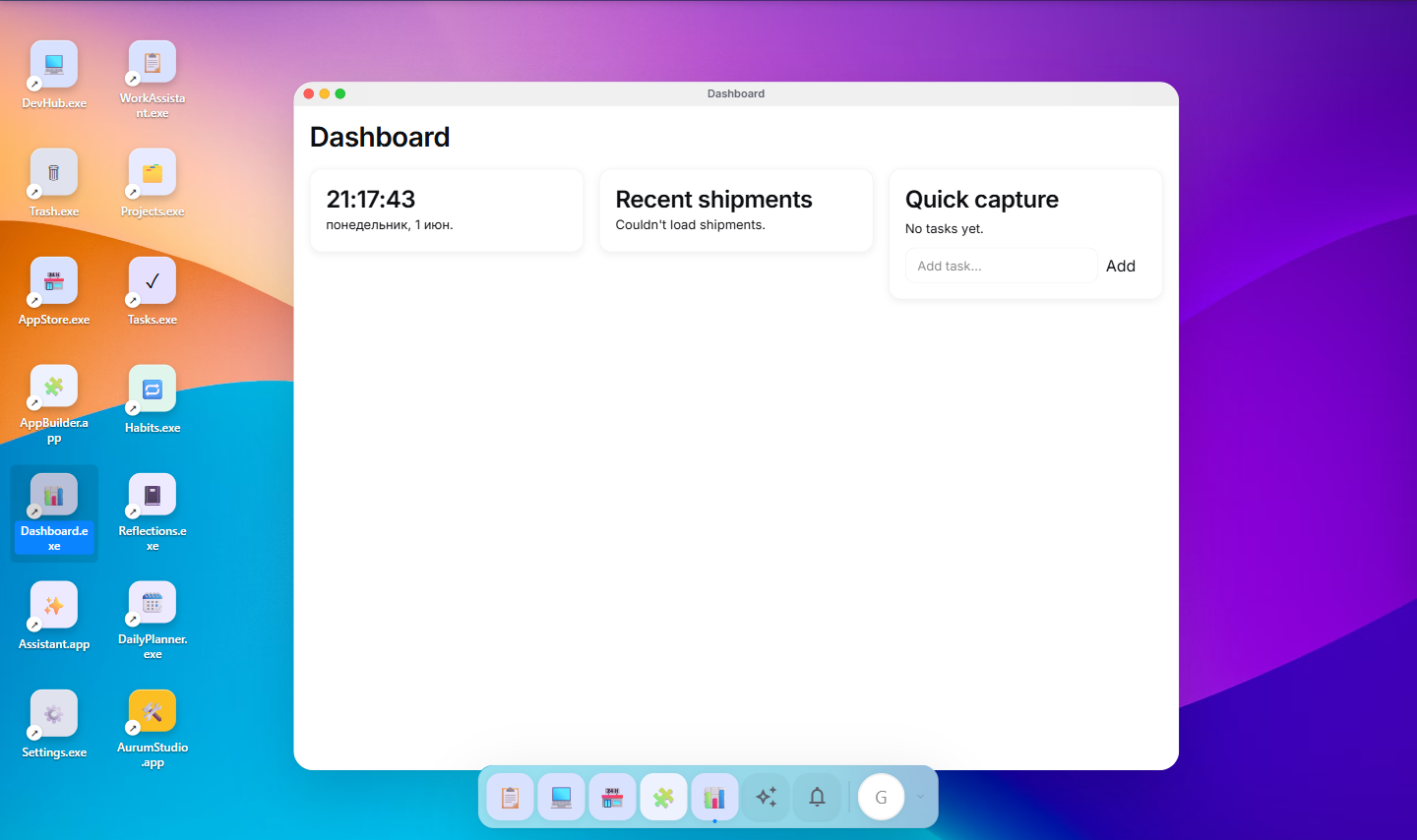Select the Trash.exe desktop icon
The height and width of the screenshot is (840, 1417).
coord(54,172)
